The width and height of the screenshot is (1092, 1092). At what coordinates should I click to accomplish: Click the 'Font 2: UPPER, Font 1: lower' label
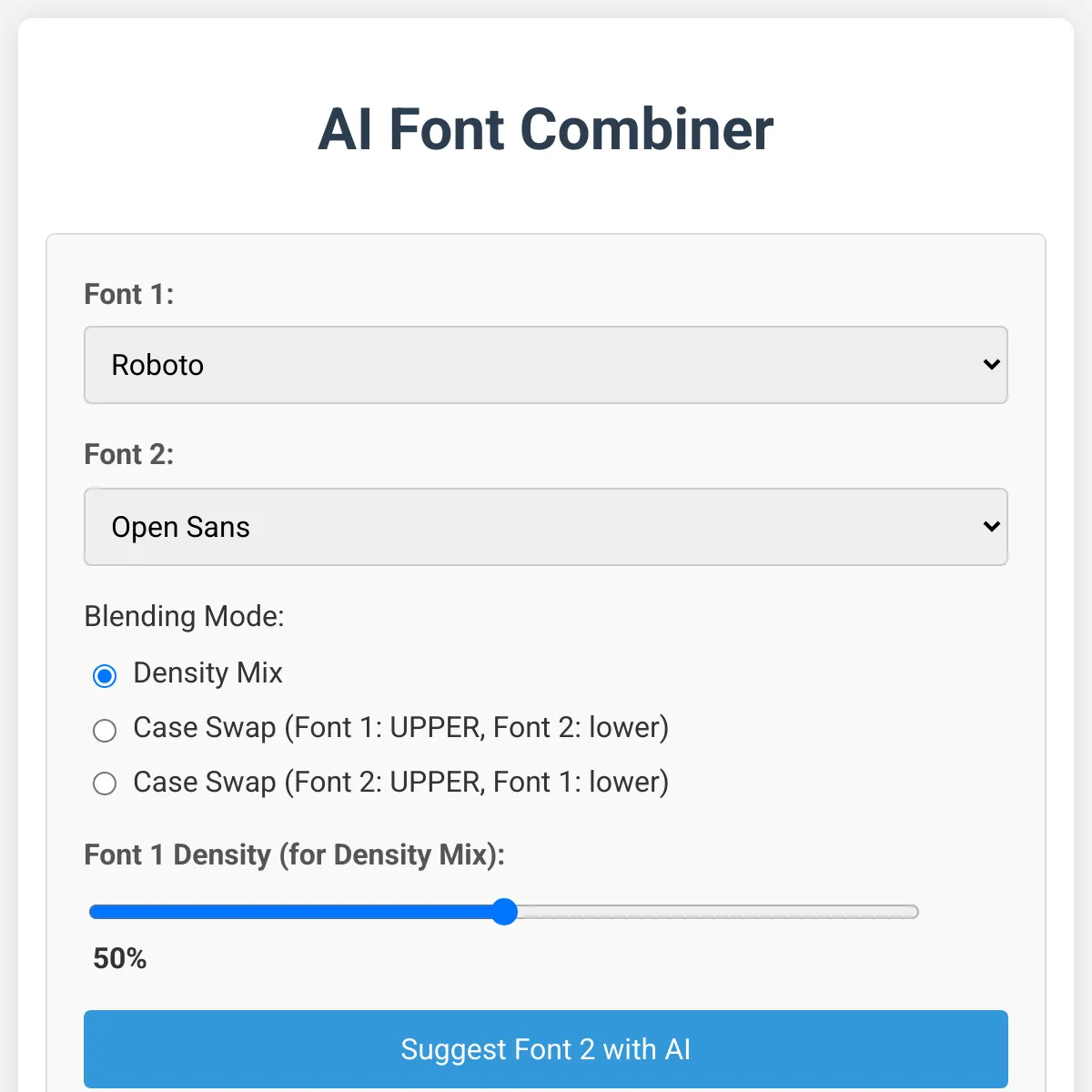[x=400, y=783]
